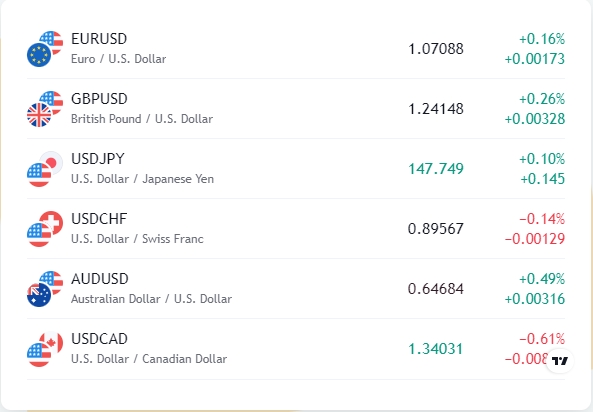Click the AUDUSD flag pair icon
The height and width of the screenshot is (412, 593).
(x=45, y=289)
